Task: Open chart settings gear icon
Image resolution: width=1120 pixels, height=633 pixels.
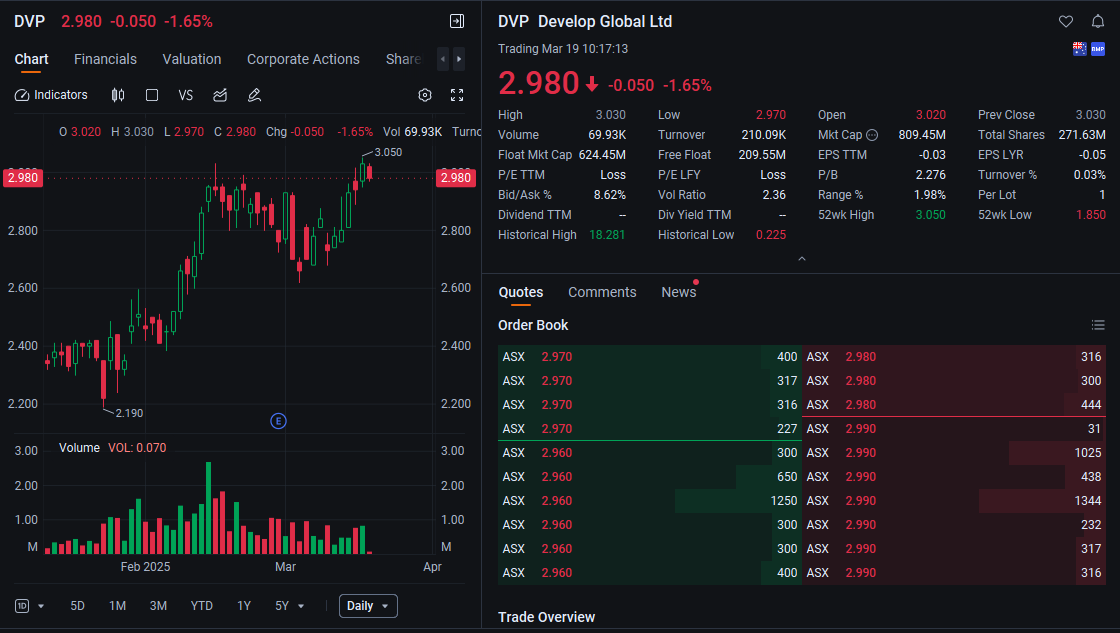Action: coord(425,95)
